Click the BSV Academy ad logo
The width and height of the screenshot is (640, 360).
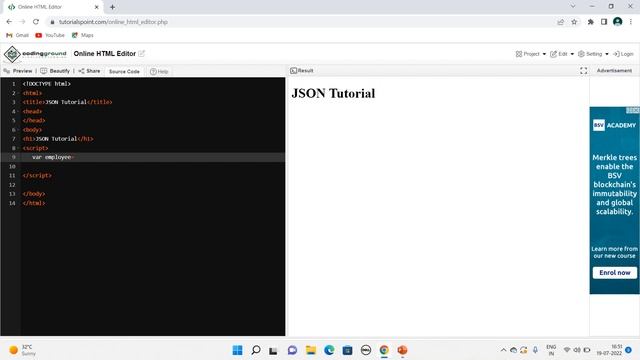point(614,125)
